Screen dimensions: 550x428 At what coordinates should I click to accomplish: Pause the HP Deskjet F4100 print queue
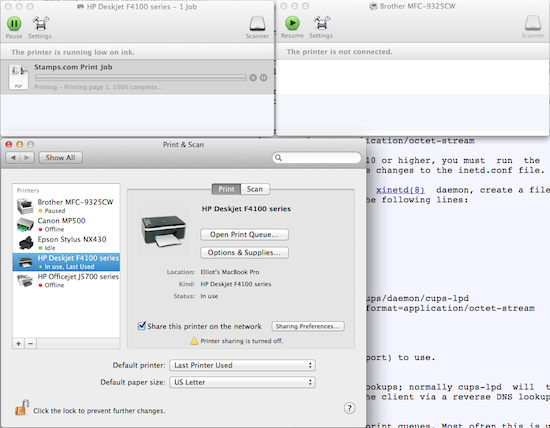pyautogui.click(x=14, y=24)
